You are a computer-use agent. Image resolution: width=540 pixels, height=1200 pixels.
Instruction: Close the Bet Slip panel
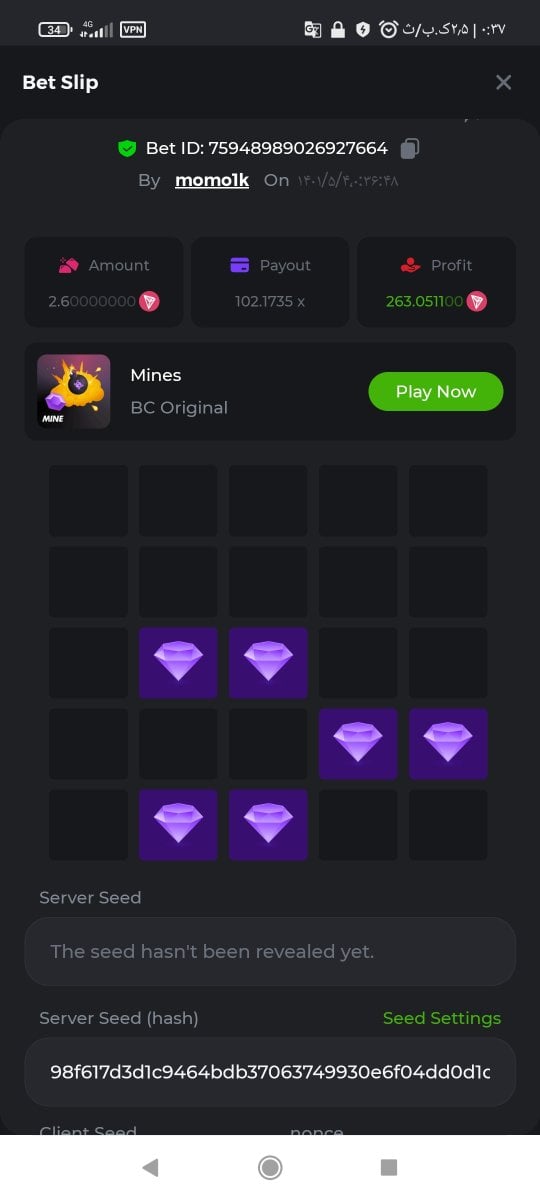point(504,82)
